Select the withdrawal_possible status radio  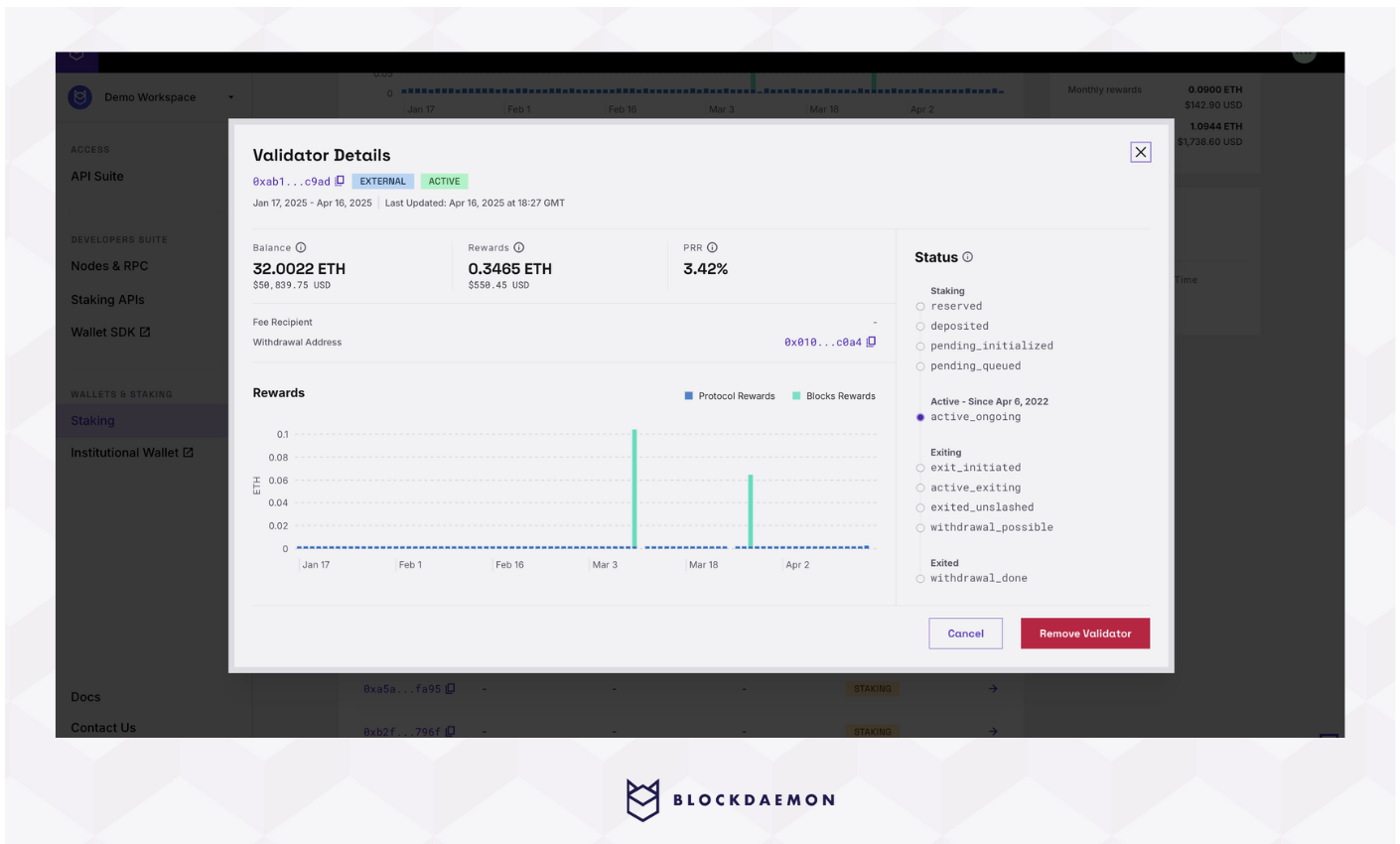[x=920, y=528]
